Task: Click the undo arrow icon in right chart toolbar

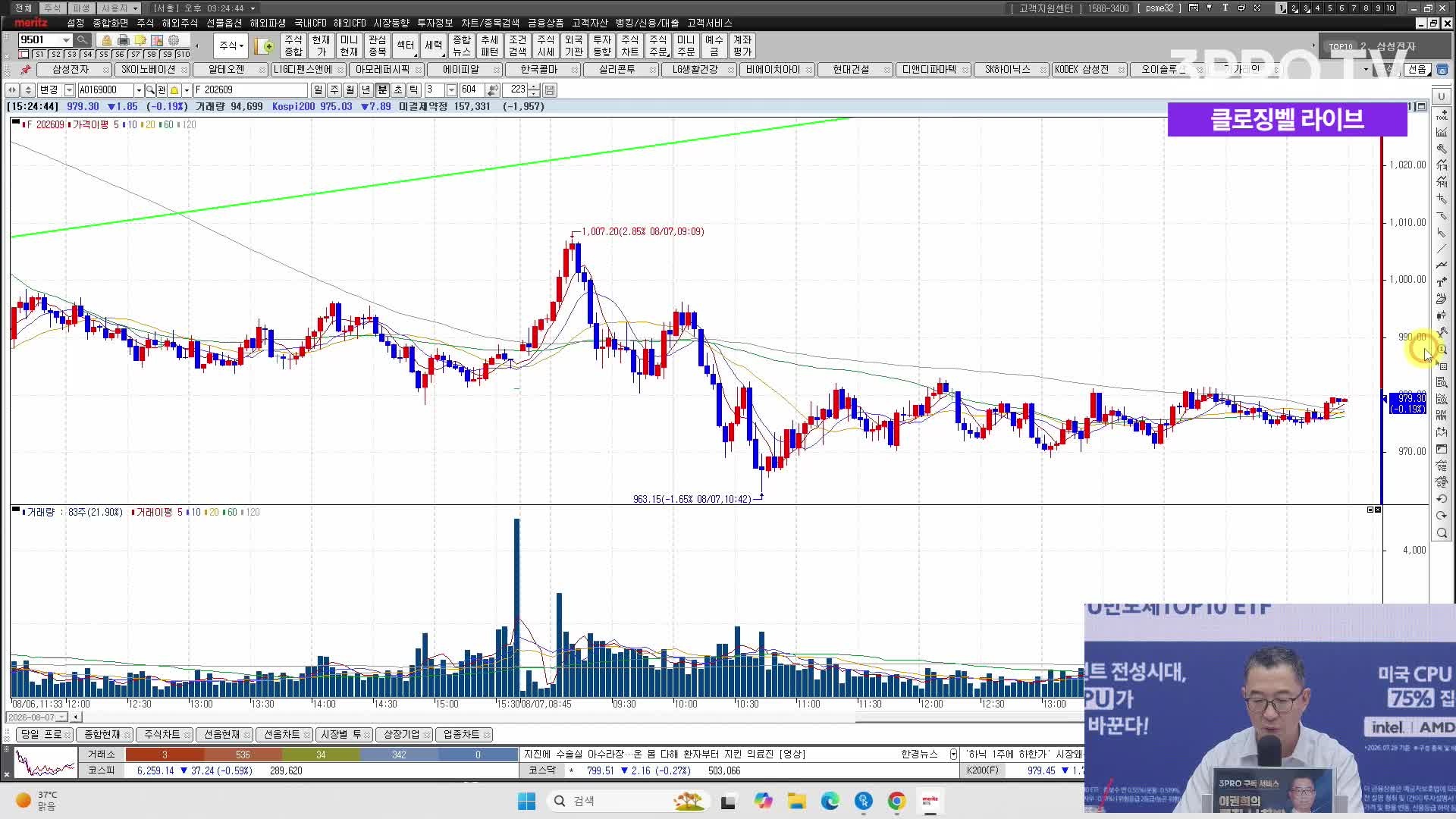Action: pos(1442,499)
